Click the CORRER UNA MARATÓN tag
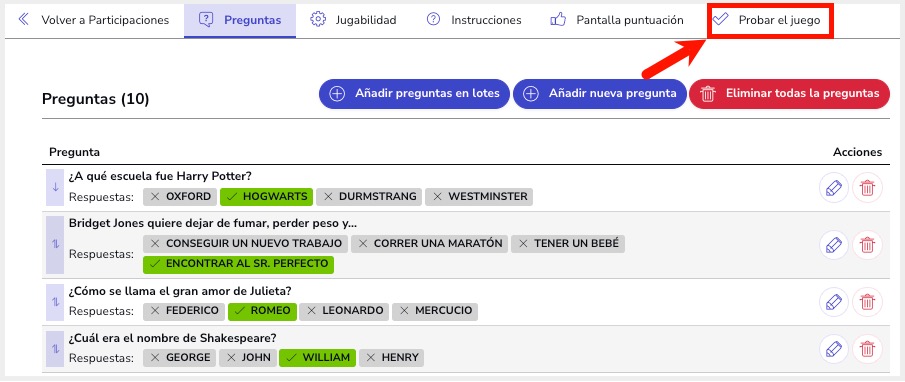905x382 pixels. 429,244
